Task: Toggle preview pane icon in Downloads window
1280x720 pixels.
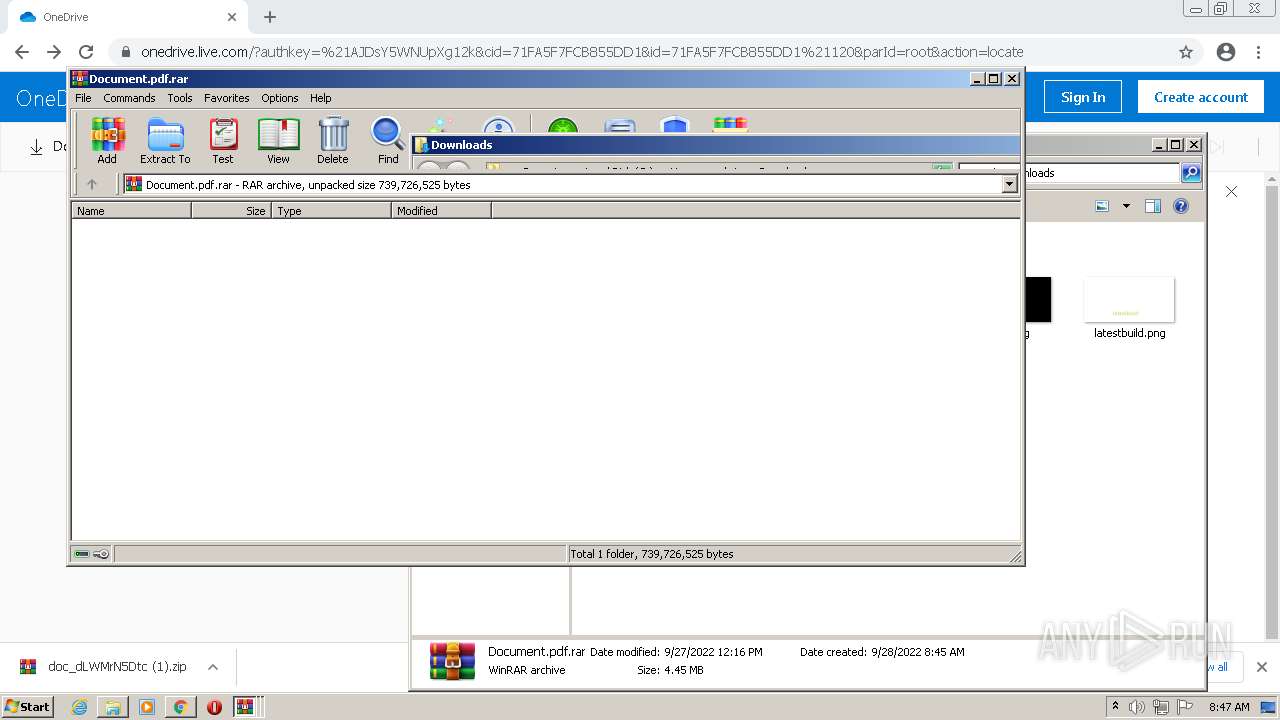Action: (1153, 206)
